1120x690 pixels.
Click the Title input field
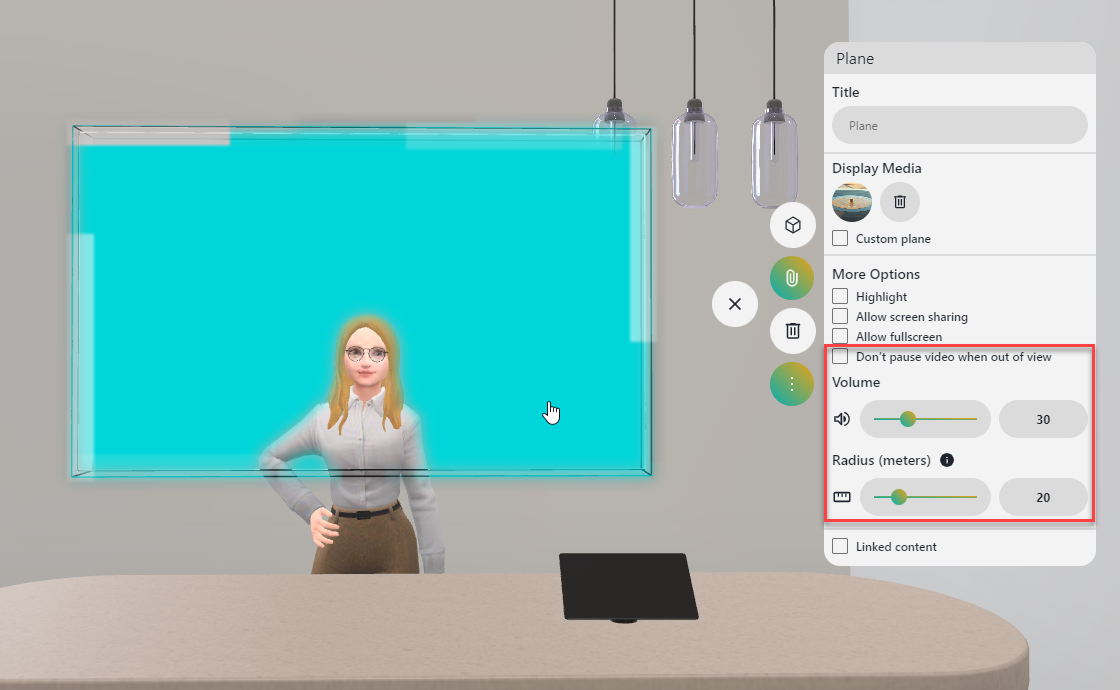pyautogui.click(x=959, y=126)
